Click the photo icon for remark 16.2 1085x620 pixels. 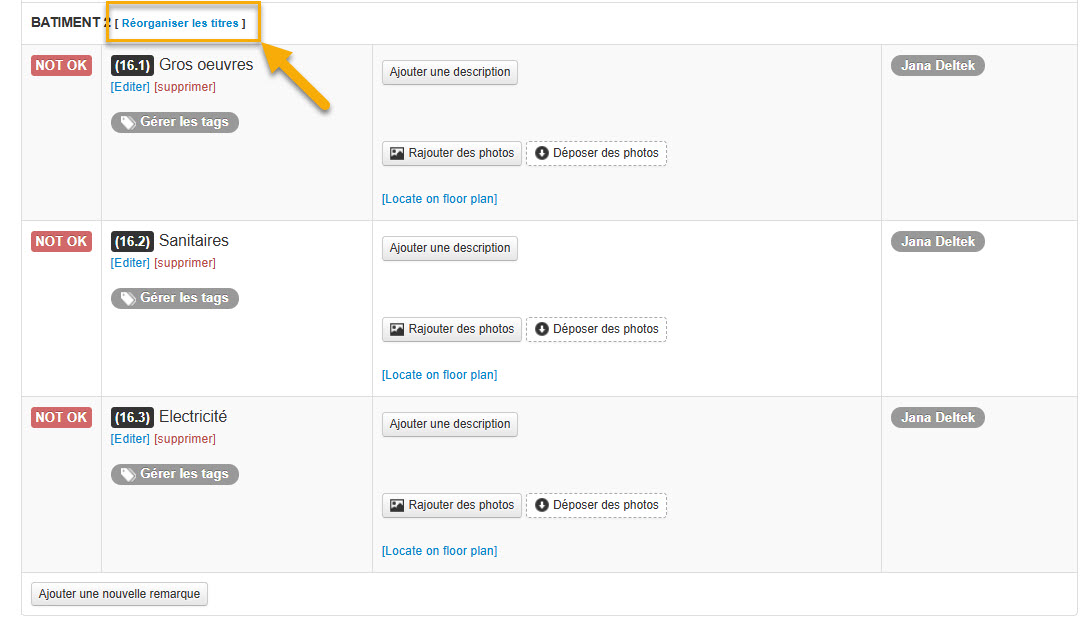(x=397, y=329)
